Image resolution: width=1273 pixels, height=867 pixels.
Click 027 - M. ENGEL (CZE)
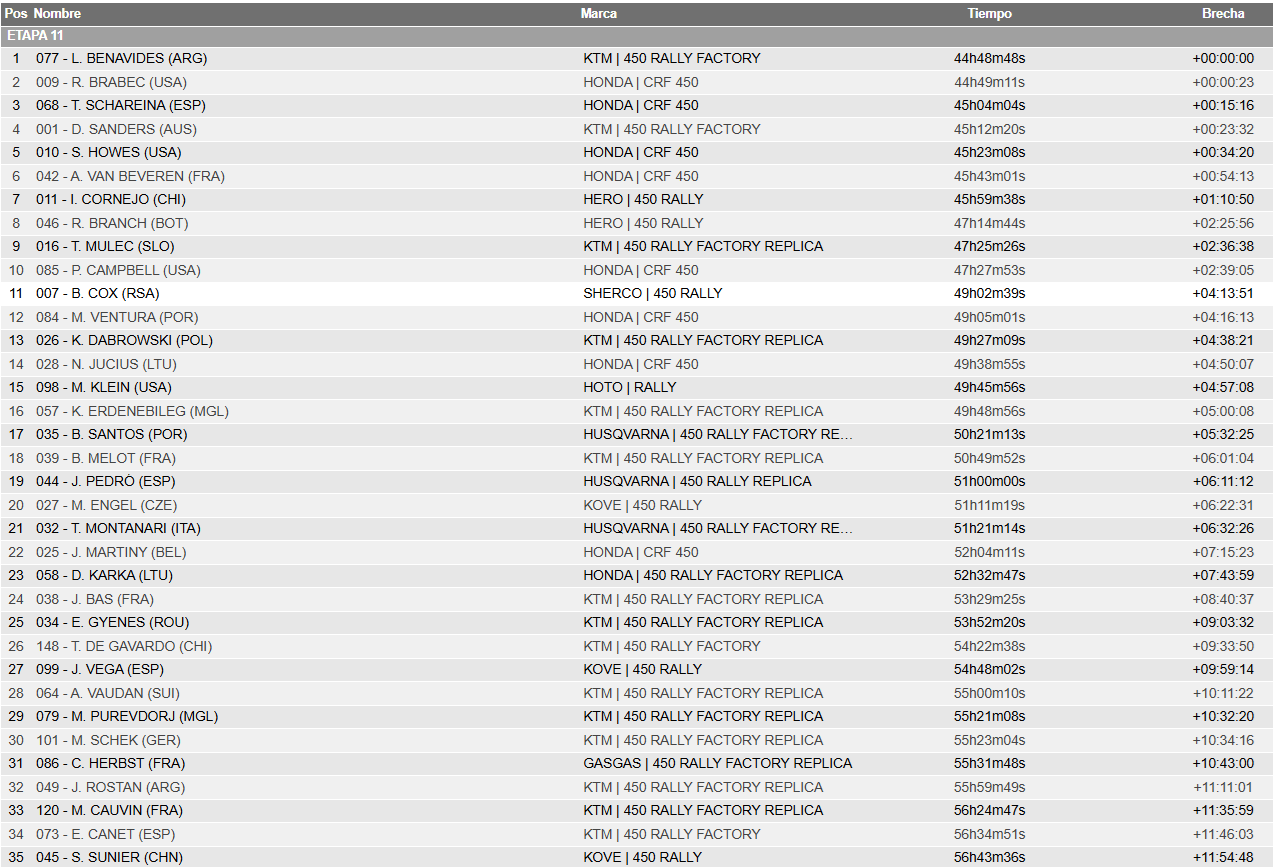coord(106,505)
